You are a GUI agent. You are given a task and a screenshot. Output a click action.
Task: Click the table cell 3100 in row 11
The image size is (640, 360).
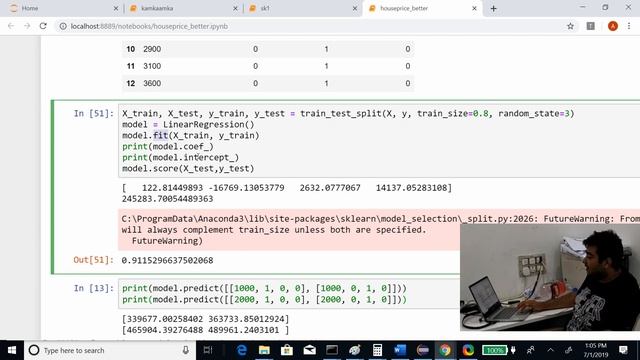click(152, 66)
